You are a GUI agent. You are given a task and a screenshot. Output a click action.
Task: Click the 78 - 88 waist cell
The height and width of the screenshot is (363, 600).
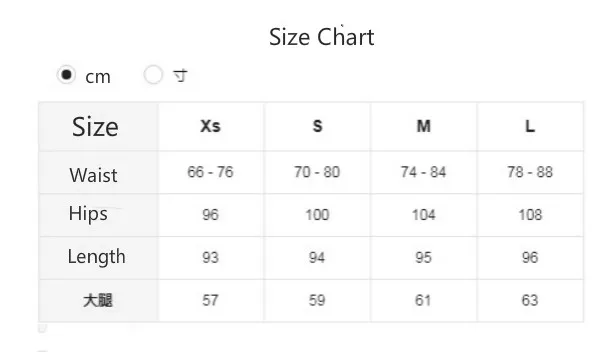(530, 172)
